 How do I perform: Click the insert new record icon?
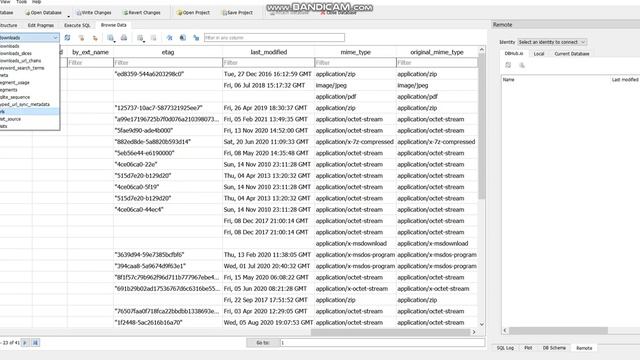pos(140,38)
